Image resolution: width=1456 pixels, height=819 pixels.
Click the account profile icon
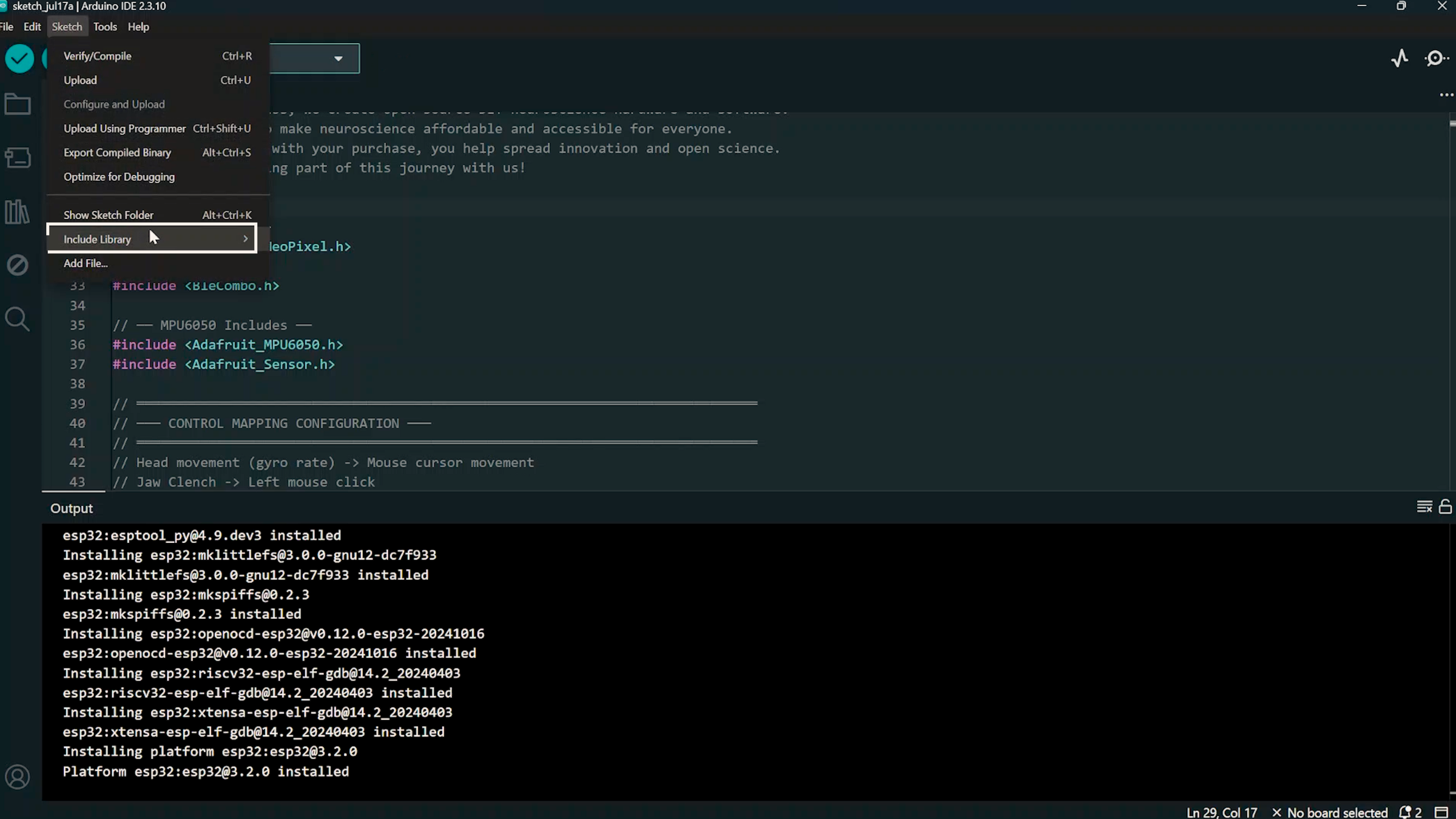pyautogui.click(x=17, y=777)
